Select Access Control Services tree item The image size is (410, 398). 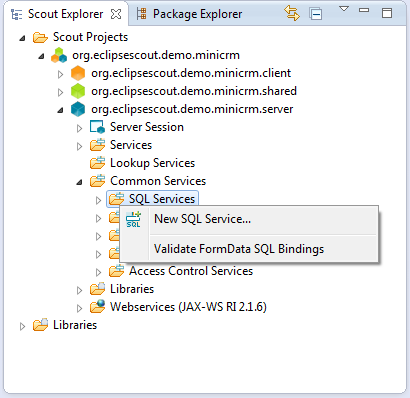click(x=191, y=271)
